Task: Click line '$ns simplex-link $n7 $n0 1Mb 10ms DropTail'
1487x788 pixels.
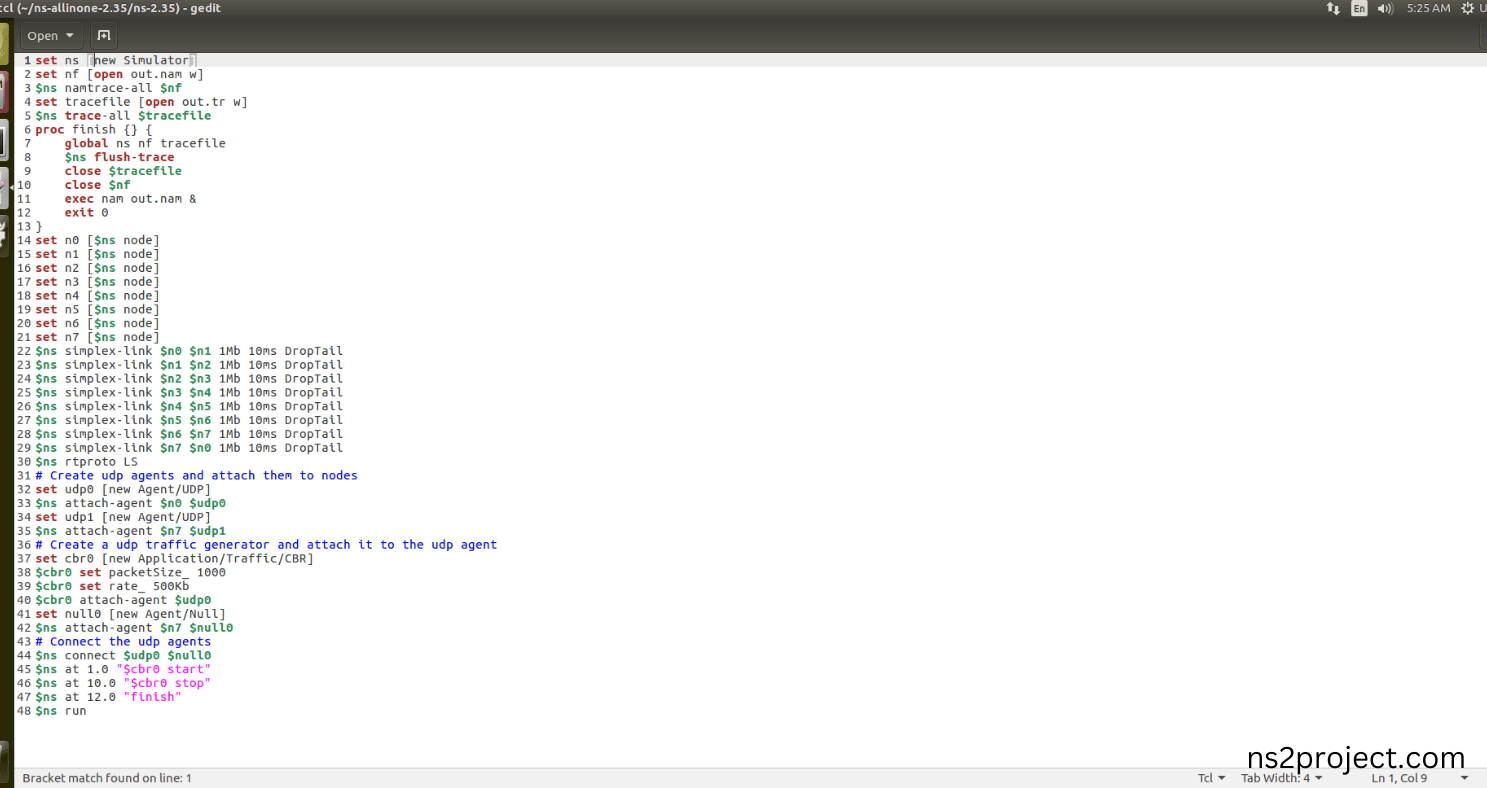Action: [x=189, y=448]
